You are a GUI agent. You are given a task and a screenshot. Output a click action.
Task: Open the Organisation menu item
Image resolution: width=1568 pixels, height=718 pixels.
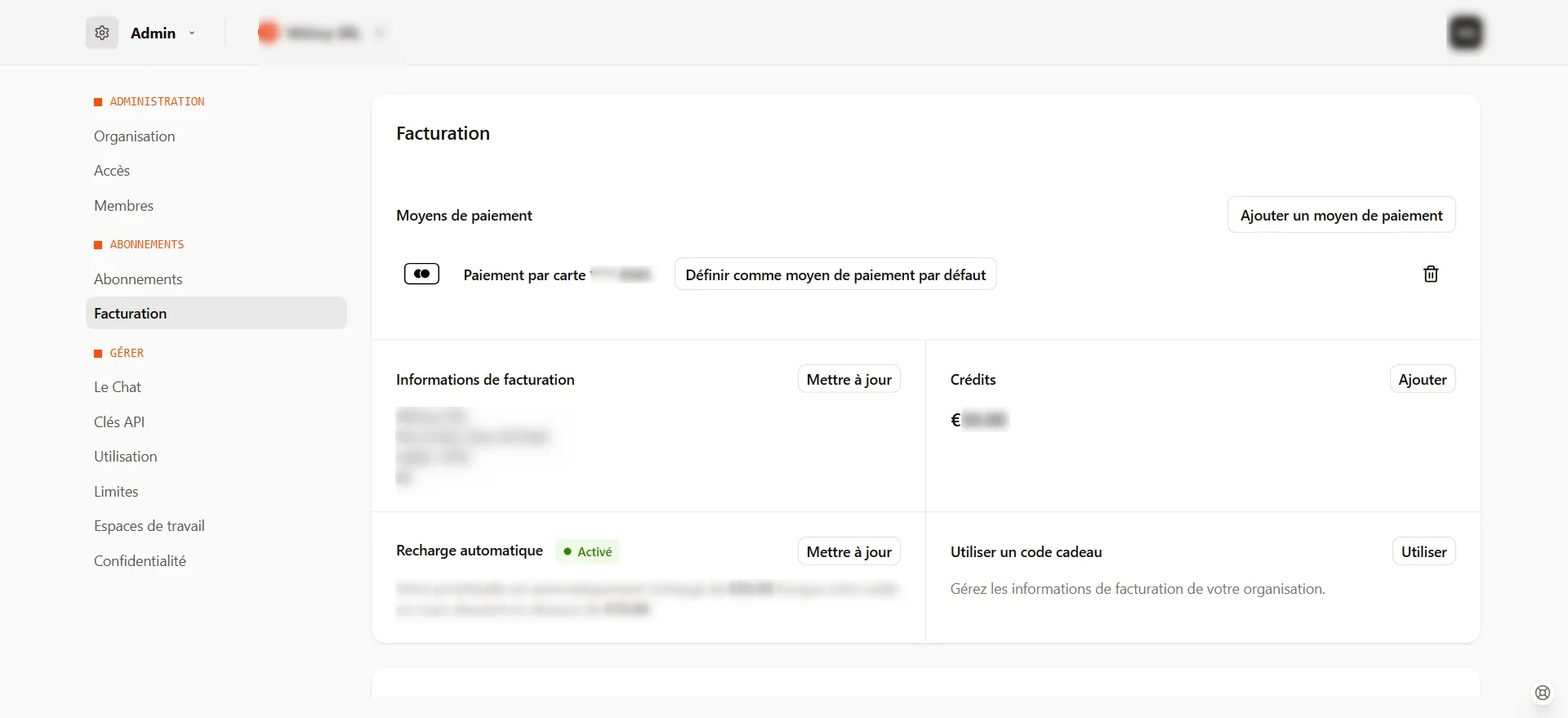(x=135, y=136)
